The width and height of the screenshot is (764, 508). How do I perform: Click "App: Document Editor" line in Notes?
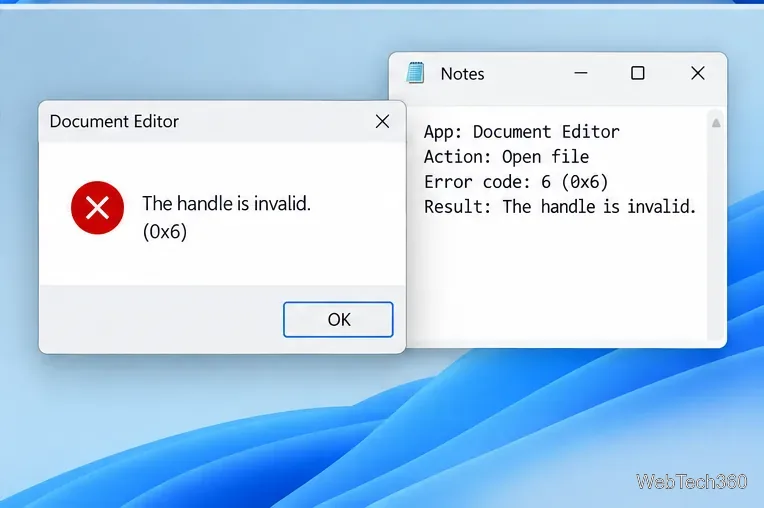tap(521, 132)
